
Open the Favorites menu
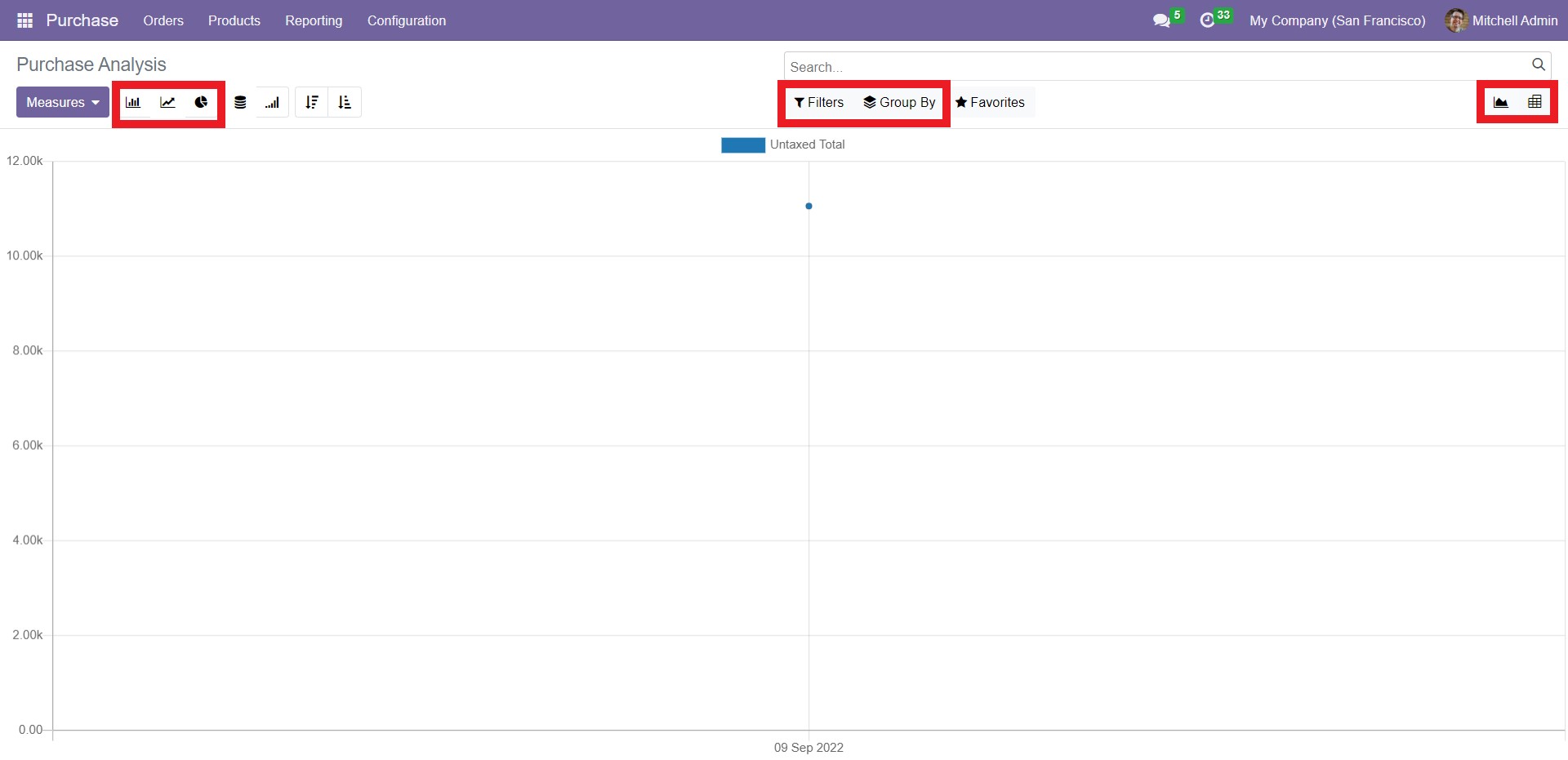tap(990, 102)
